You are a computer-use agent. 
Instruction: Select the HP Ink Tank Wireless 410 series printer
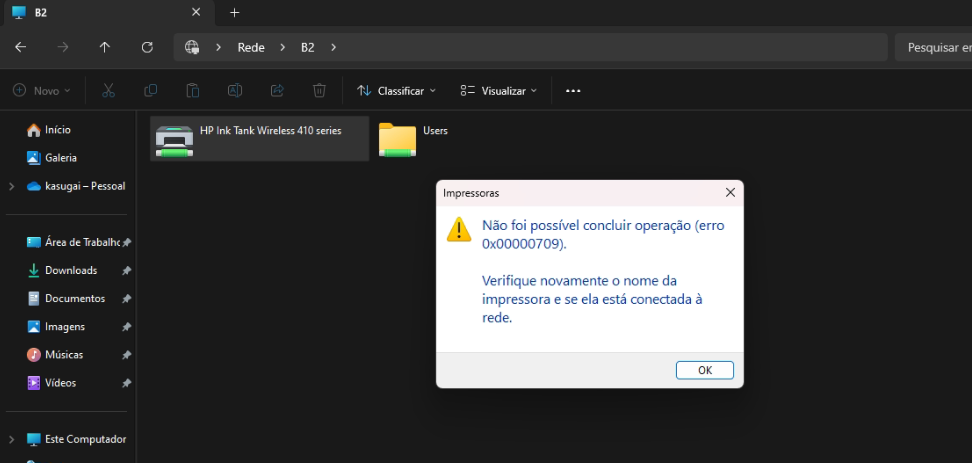(259, 139)
